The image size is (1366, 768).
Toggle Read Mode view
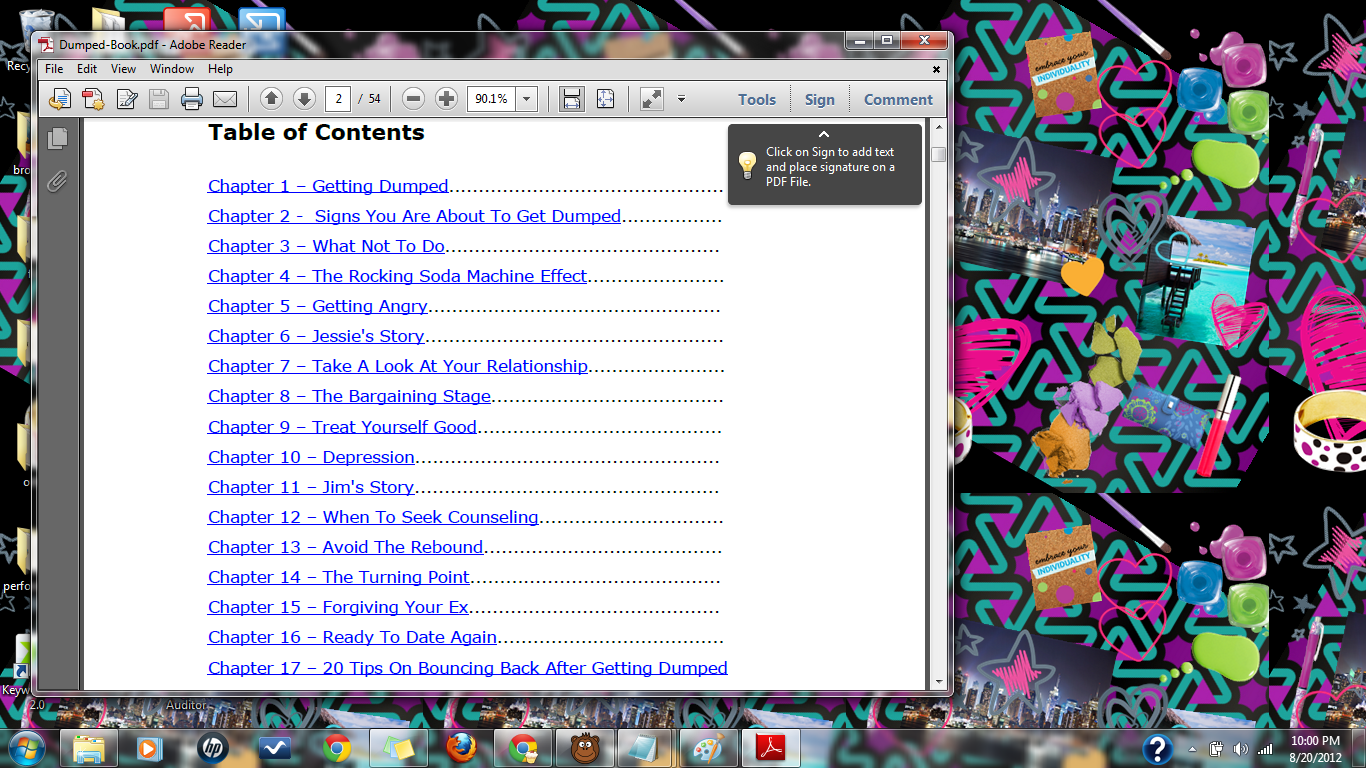pos(652,99)
